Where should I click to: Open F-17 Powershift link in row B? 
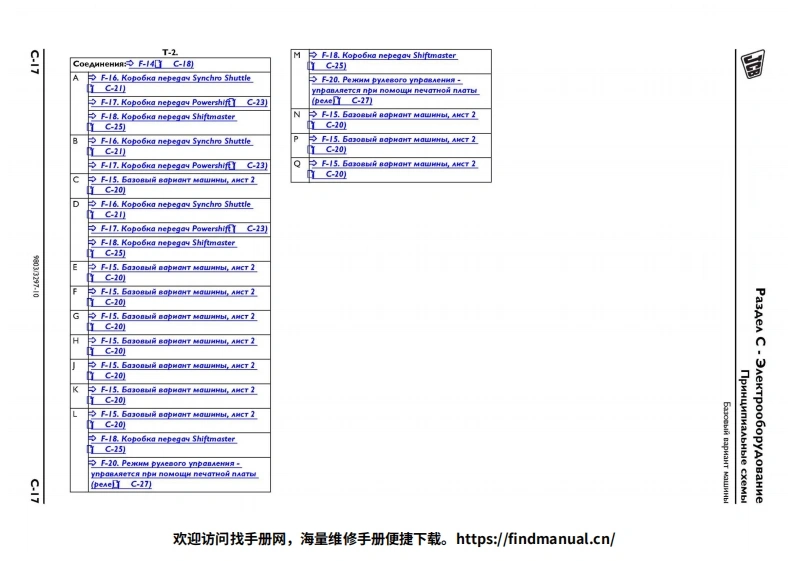click(164, 165)
